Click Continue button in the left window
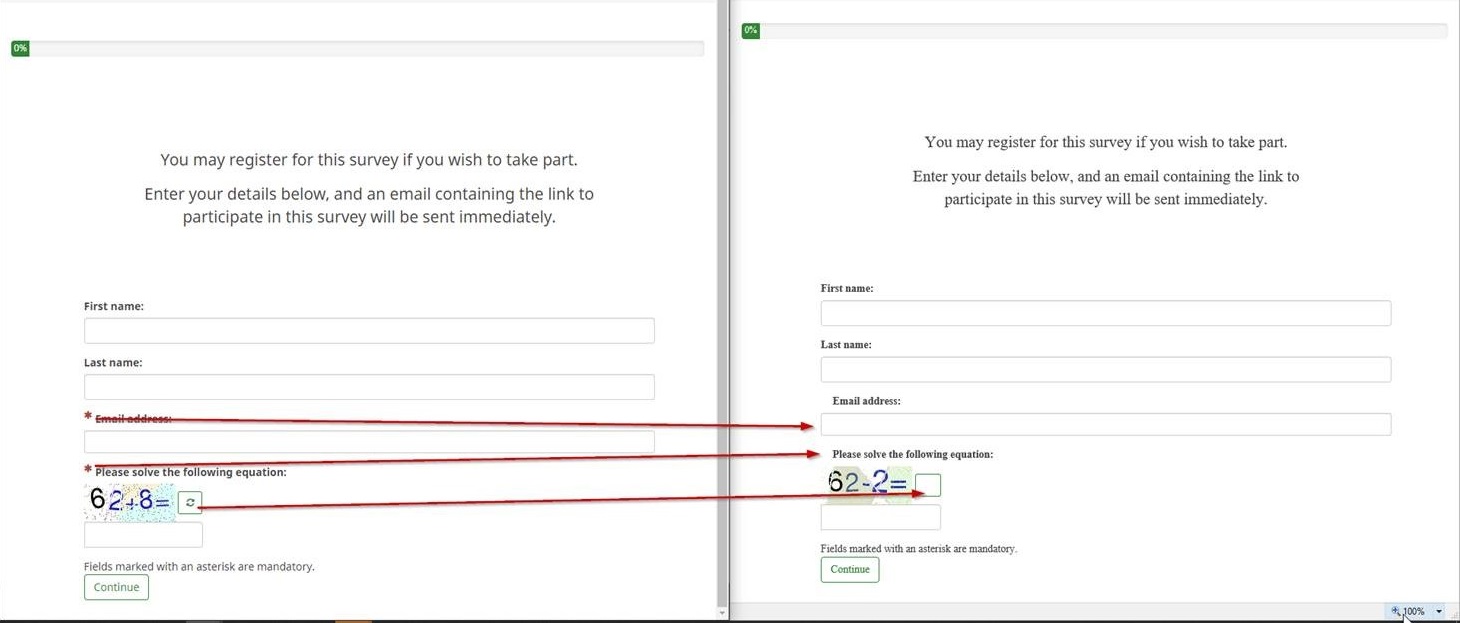The width and height of the screenshot is (1460, 623). (116, 587)
